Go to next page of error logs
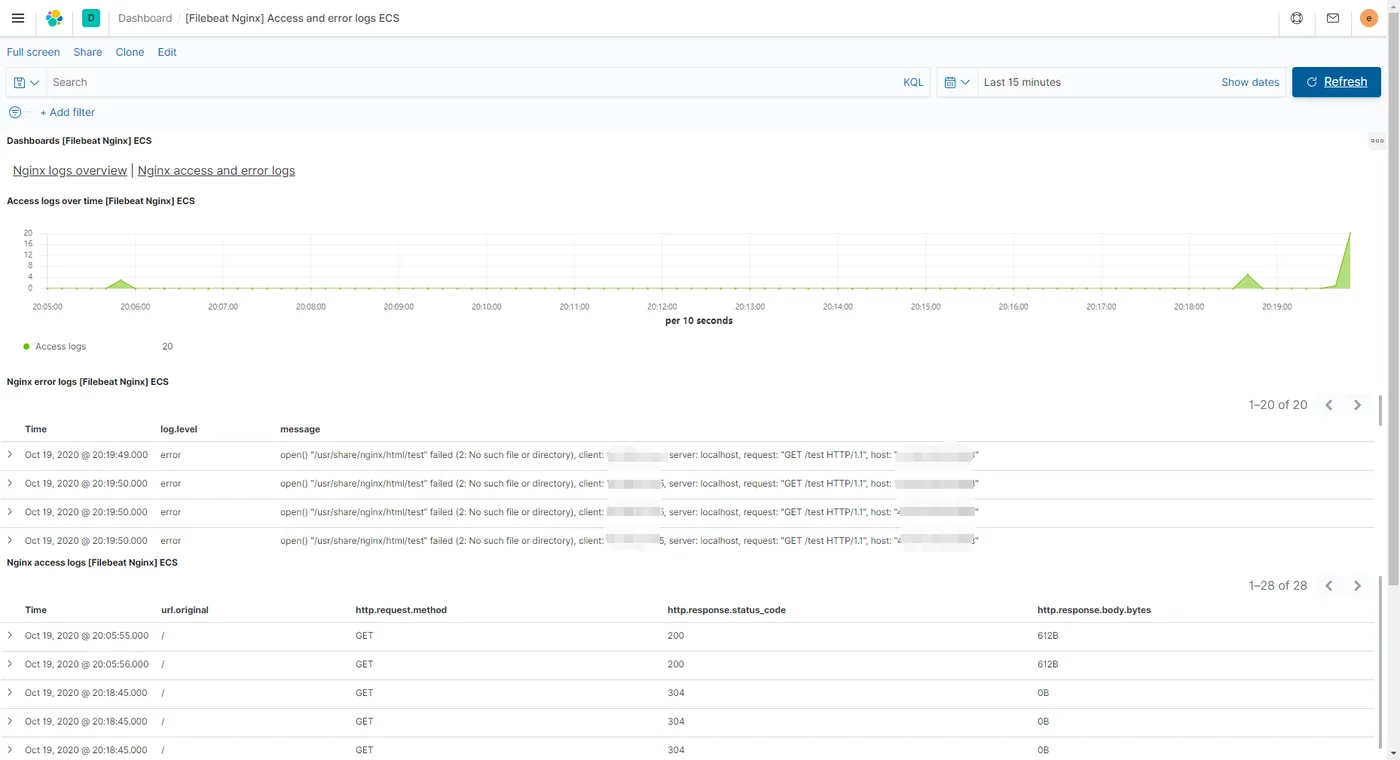The height and width of the screenshot is (760, 1400). (x=1357, y=405)
